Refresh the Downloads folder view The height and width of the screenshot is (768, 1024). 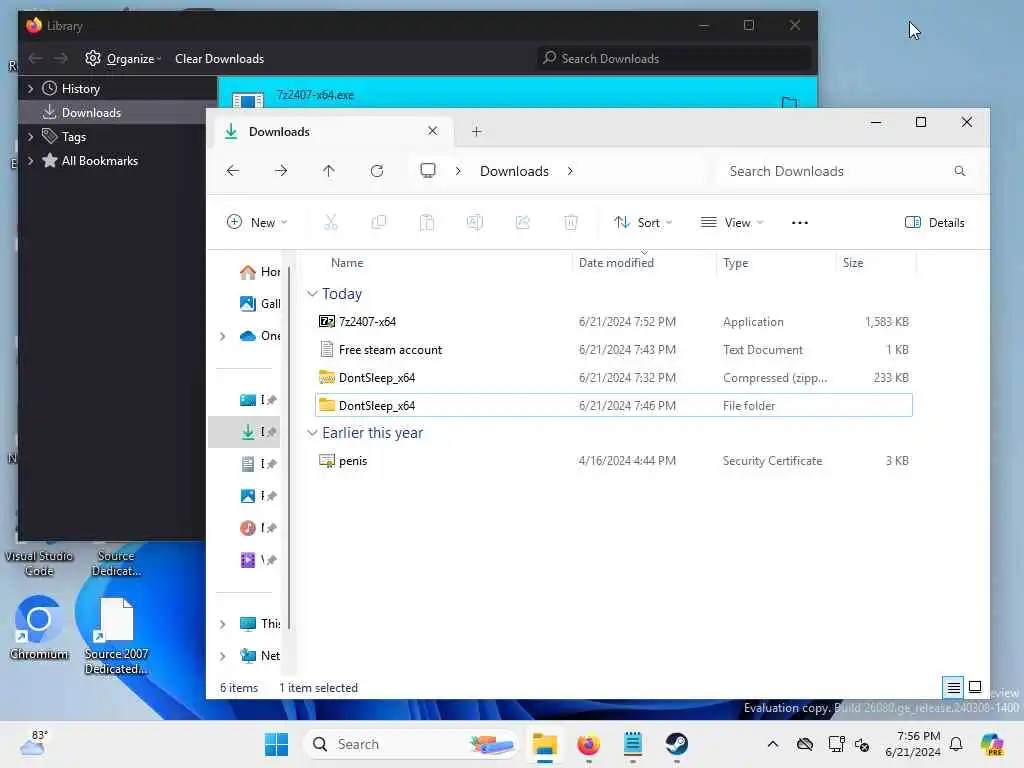click(x=377, y=171)
